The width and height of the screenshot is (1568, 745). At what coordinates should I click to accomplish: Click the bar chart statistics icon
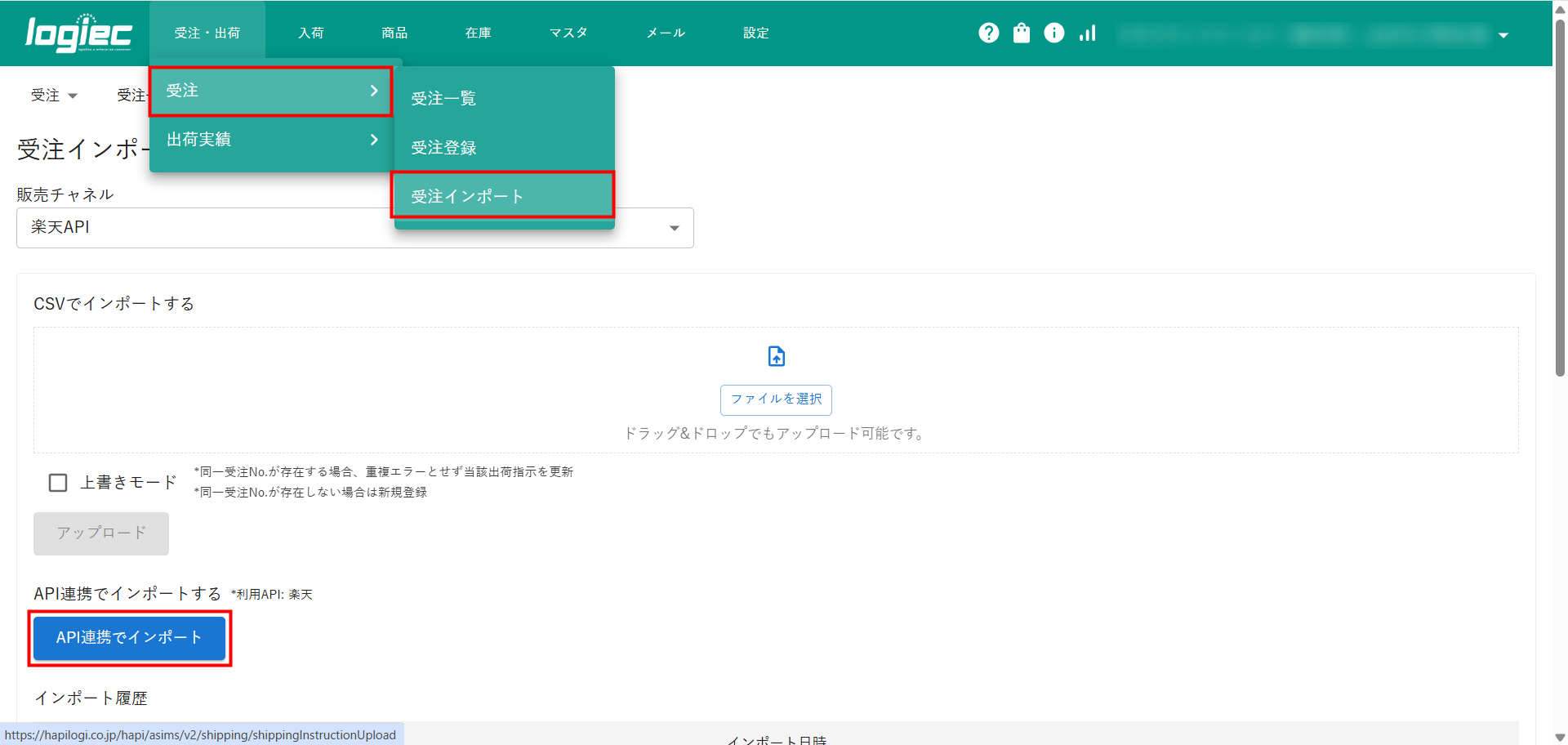pyautogui.click(x=1087, y=33)
